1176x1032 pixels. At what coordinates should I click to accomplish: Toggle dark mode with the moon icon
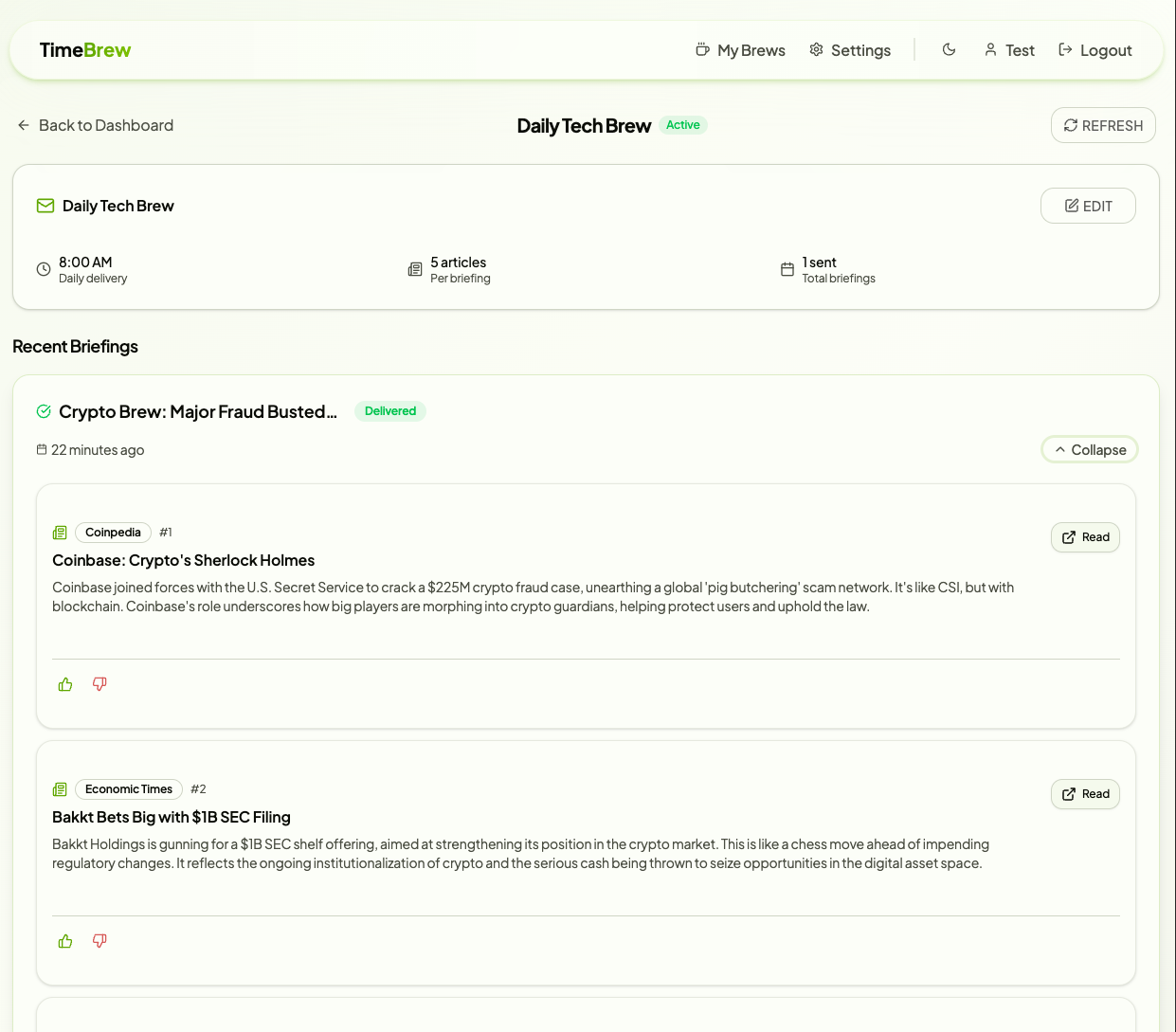(x=949, y=49)
